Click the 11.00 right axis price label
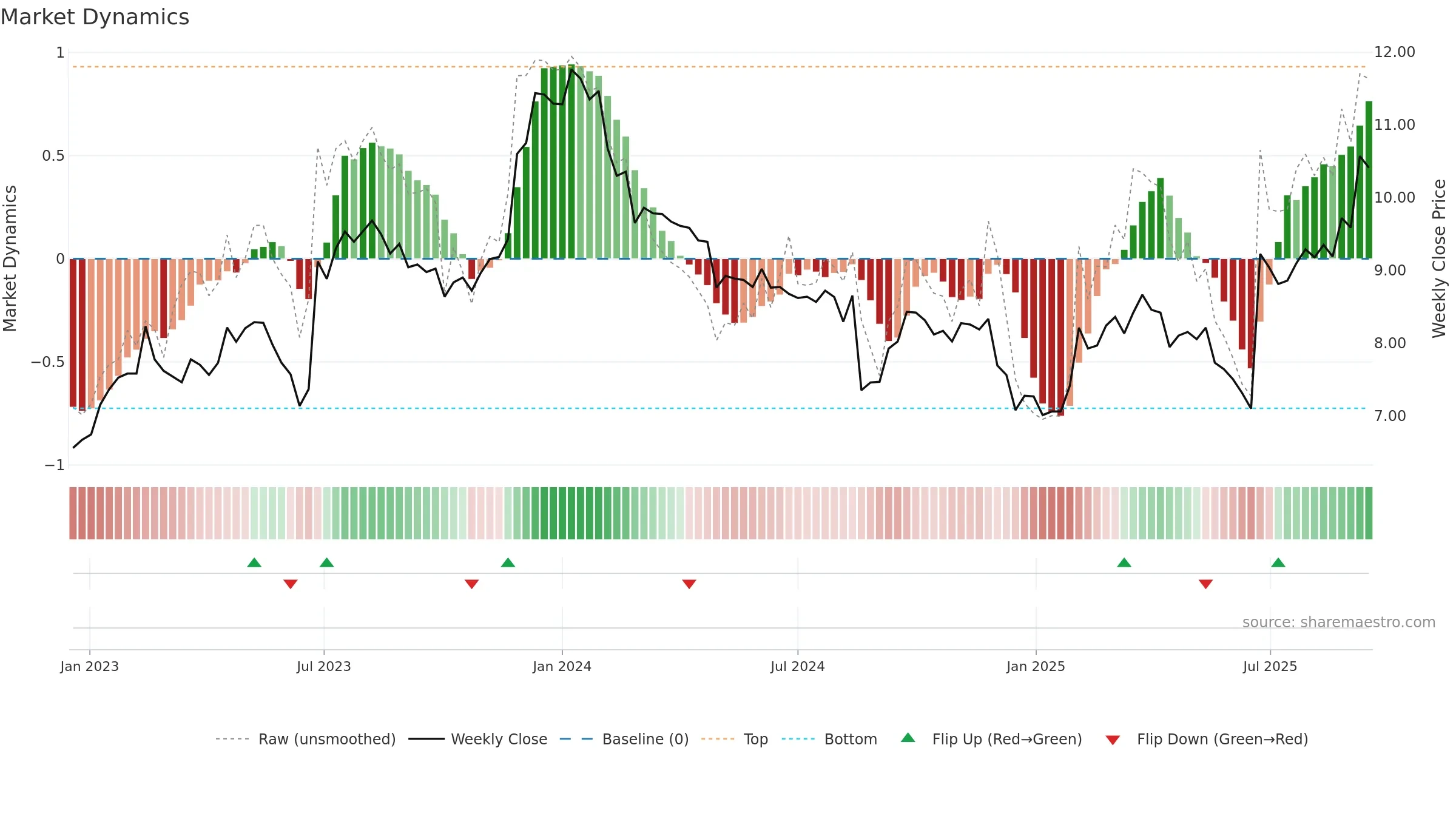The width and height of the screenshot is (1456, 819). click(x=1395, y=125)
